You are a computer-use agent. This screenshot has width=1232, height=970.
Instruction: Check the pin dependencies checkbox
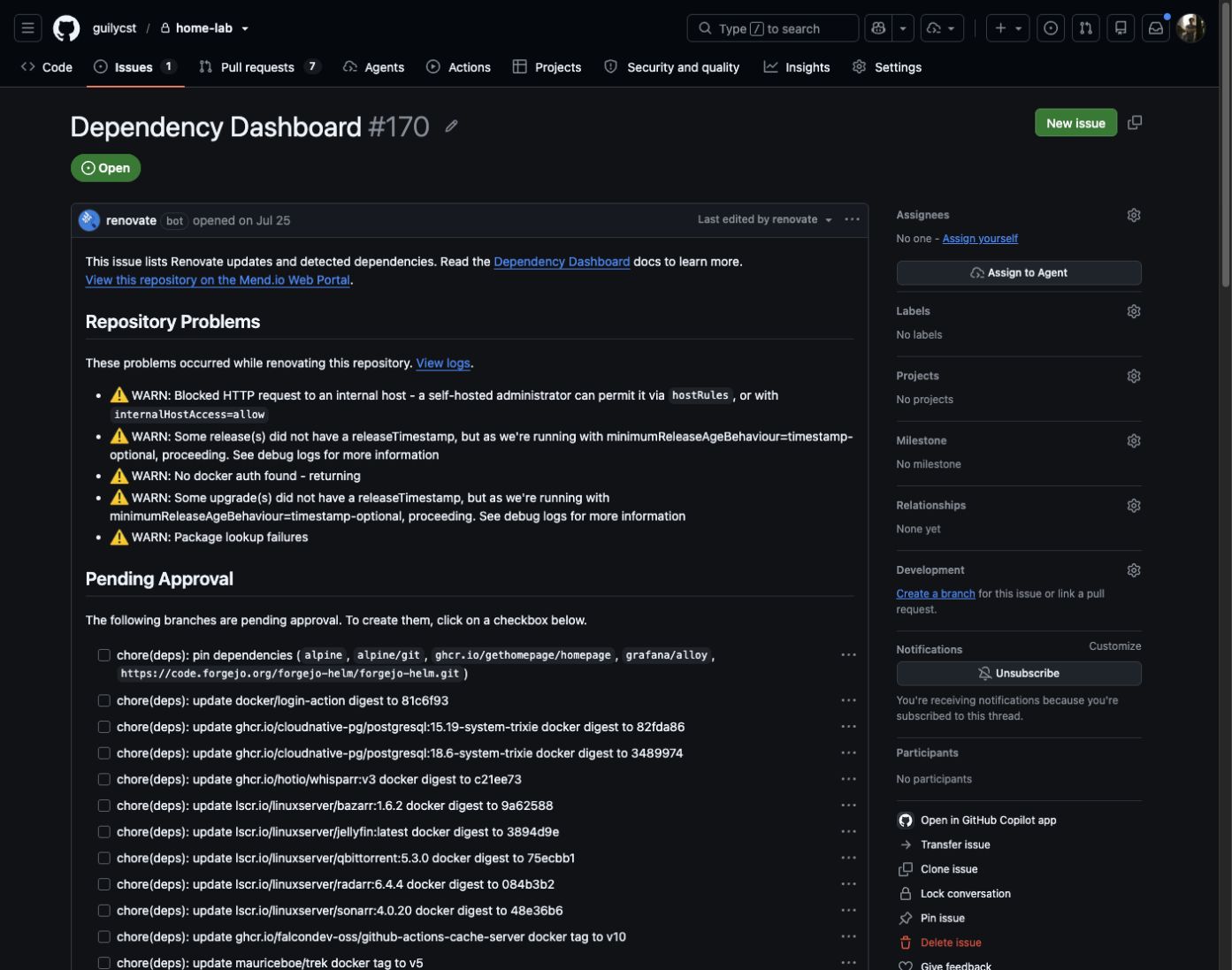104,655
